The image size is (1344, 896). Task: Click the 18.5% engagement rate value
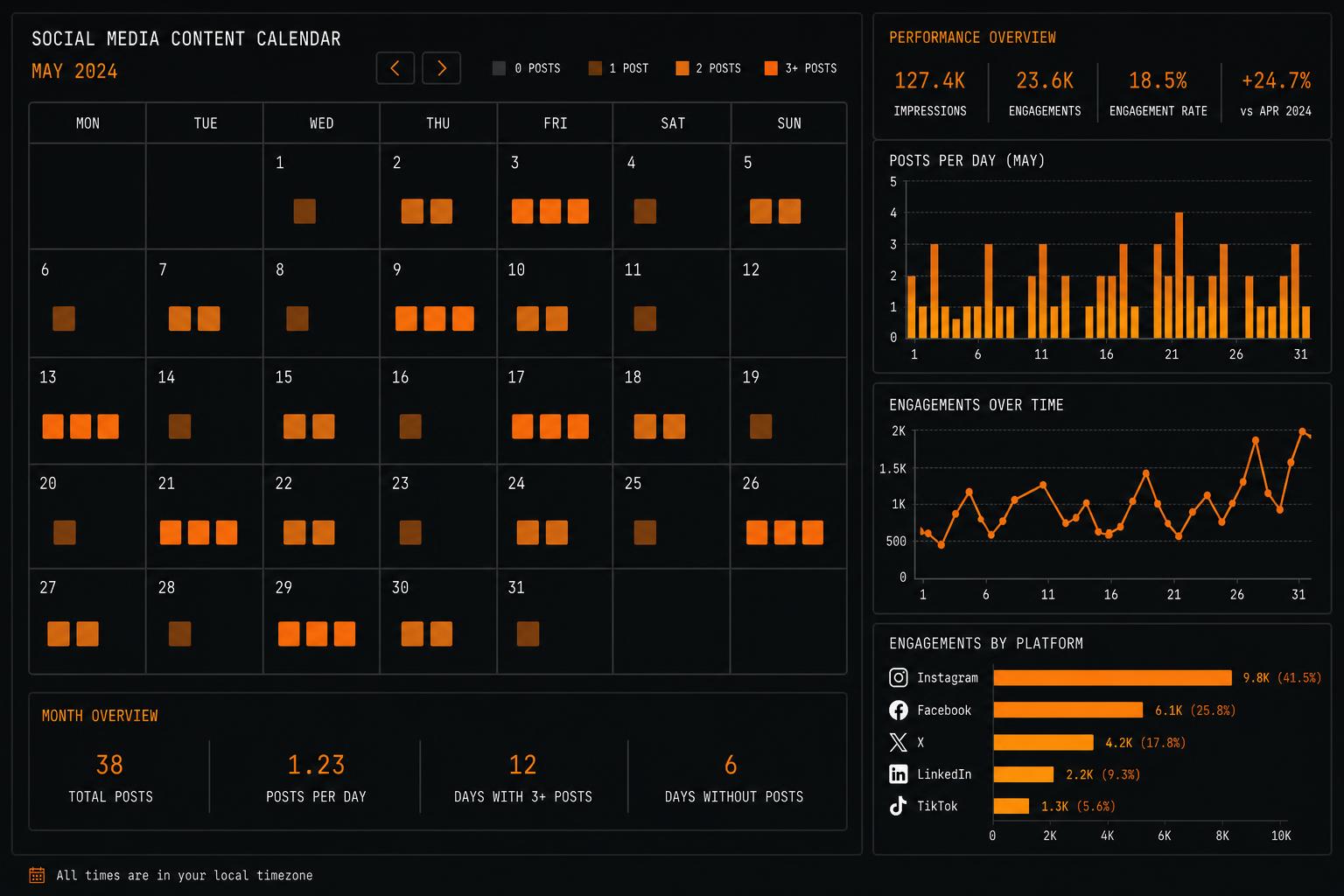1158,80
